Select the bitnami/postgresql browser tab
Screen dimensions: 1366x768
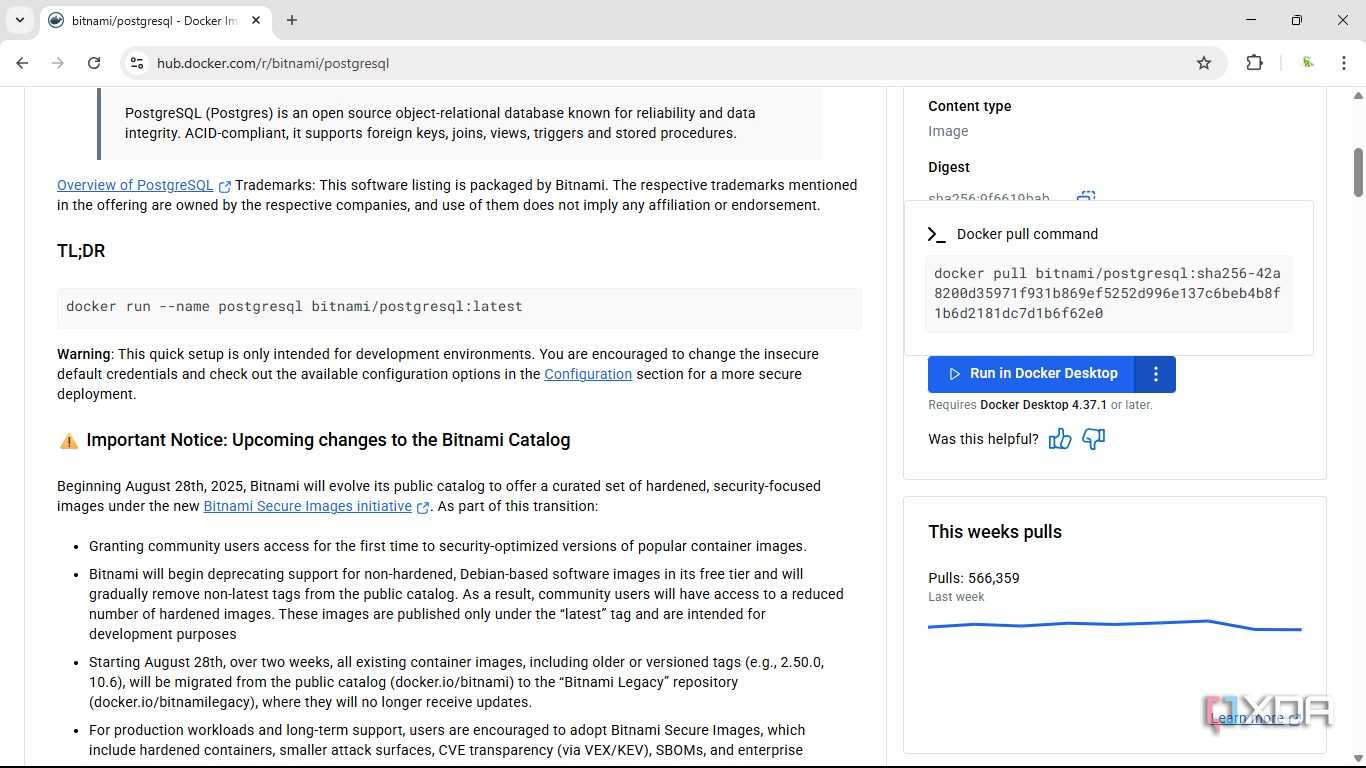click(155, 20)
